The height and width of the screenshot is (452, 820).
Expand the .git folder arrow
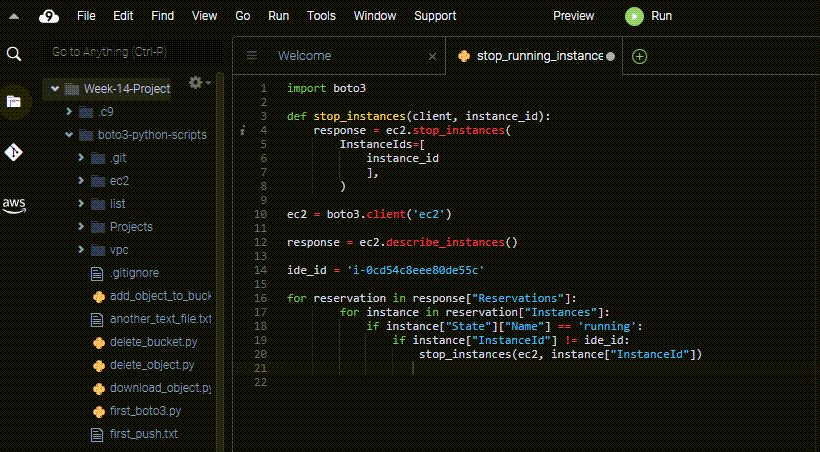[x=81, y=157]
